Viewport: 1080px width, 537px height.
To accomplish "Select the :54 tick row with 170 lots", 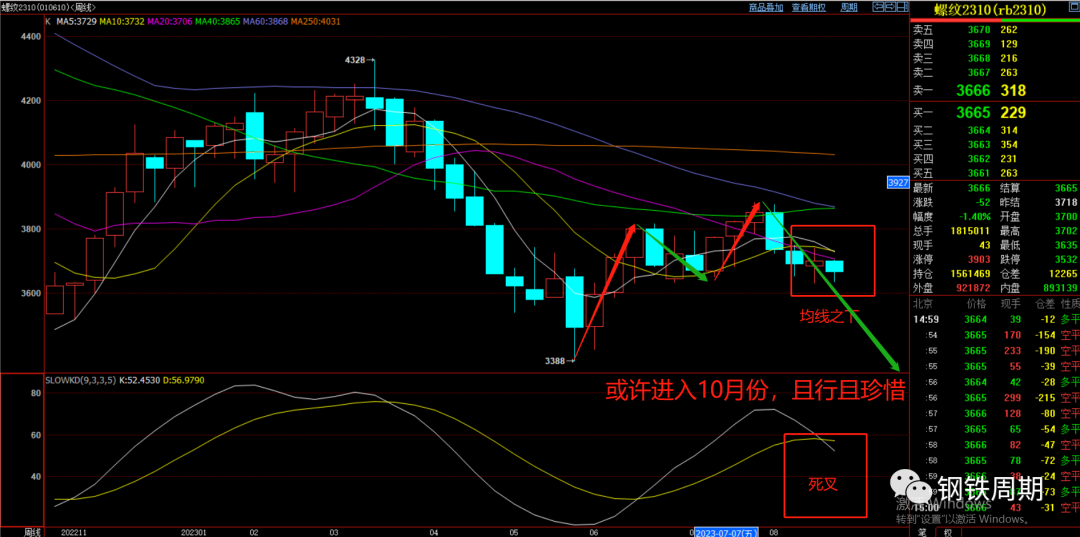I will pos(995,335).
